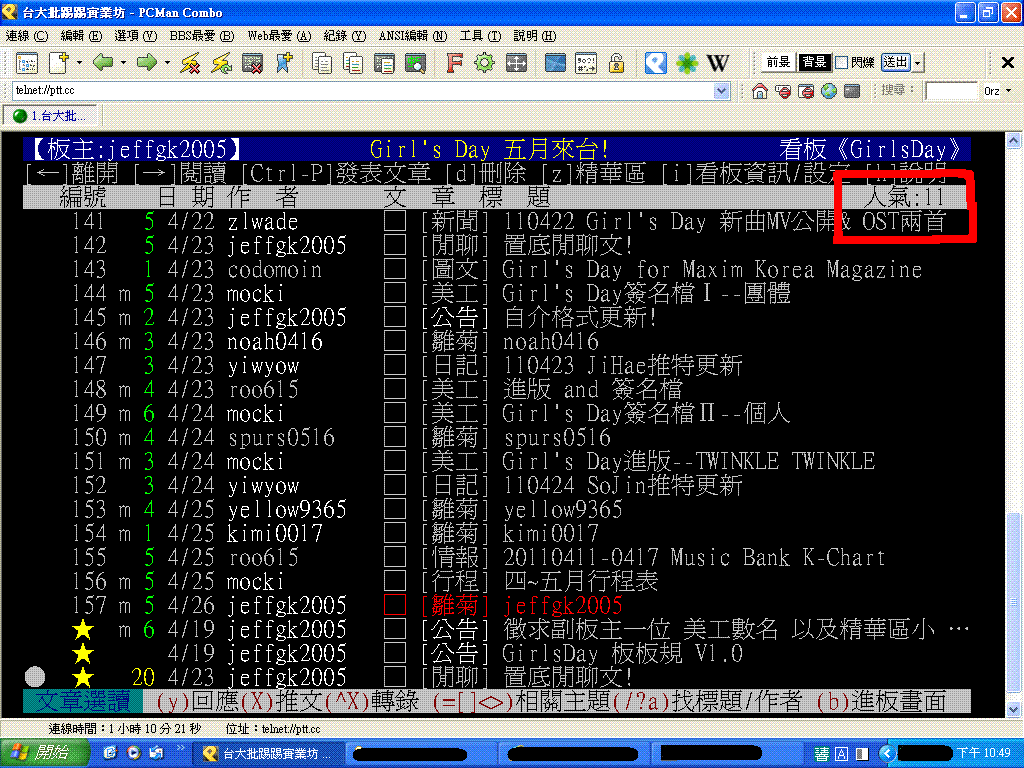Click the paste into terminal icon
1024x768 pixels.
coord(384,63)
